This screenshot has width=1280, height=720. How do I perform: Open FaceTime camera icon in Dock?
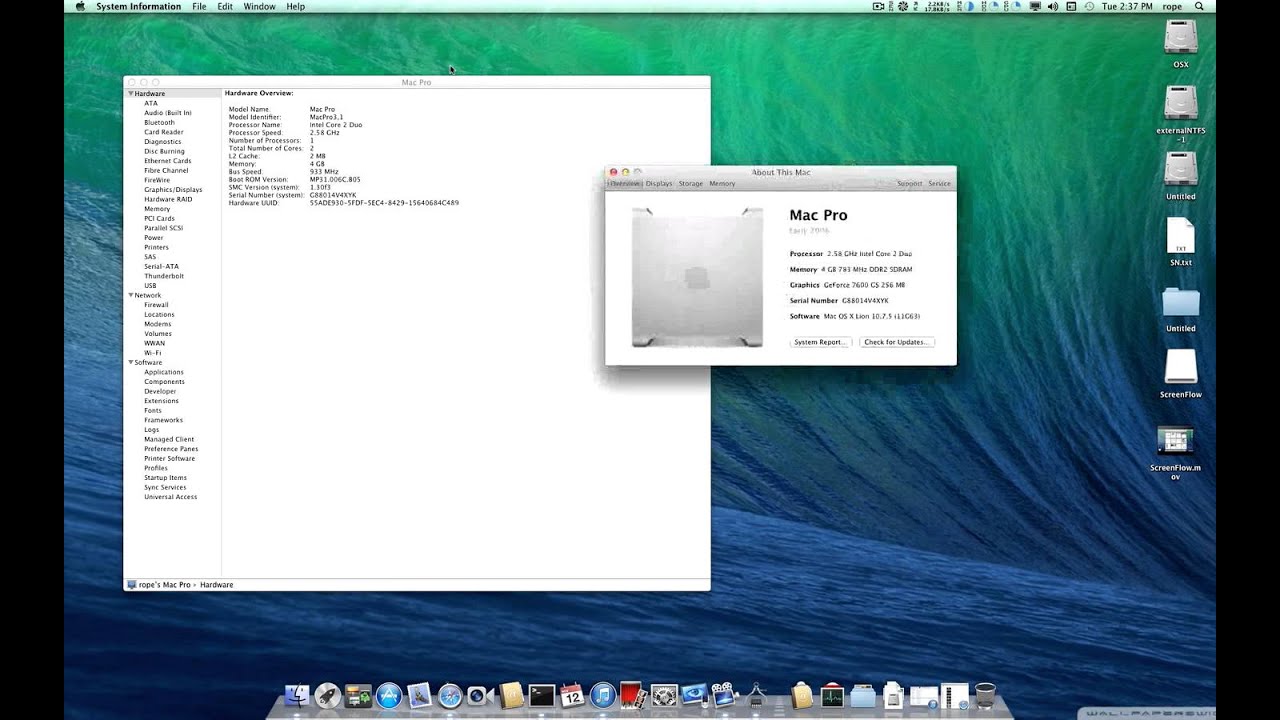(480, 695)
